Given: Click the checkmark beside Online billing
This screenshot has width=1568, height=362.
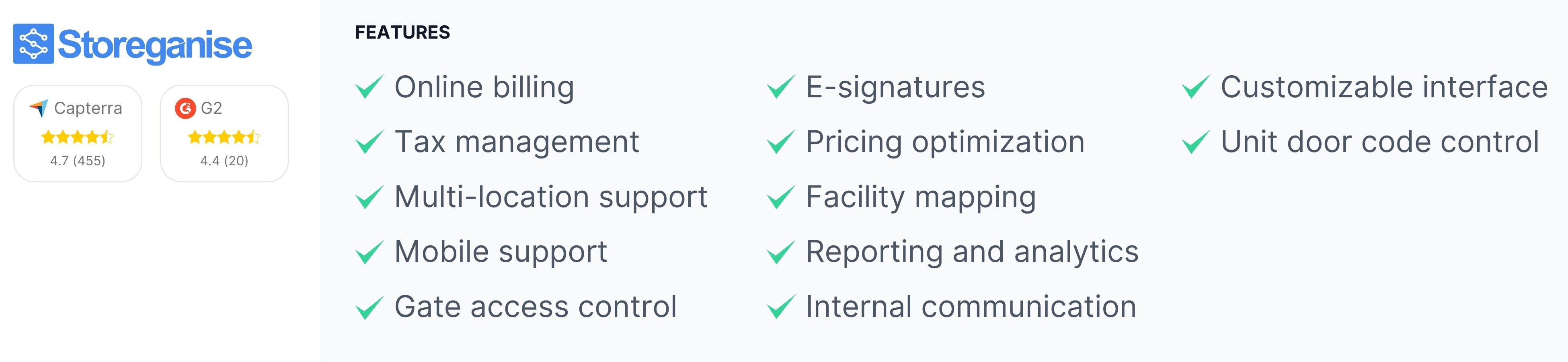Looking at the screenshot, I should [x=369, y=86].
